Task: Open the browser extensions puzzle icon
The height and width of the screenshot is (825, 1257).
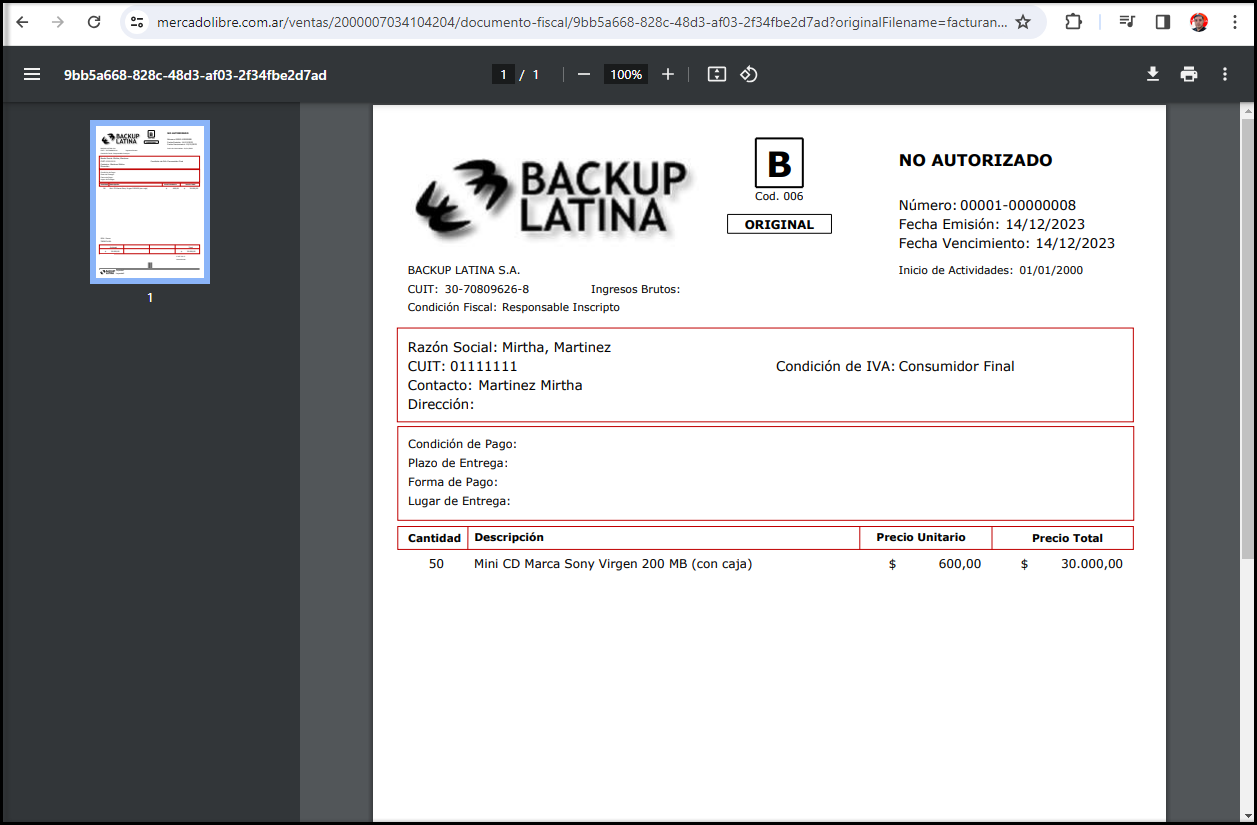Action: [1073, 22]
